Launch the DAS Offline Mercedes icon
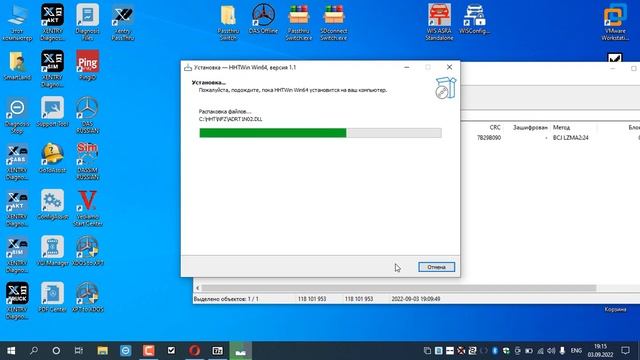The image size is (640, 360). (263, 19)
